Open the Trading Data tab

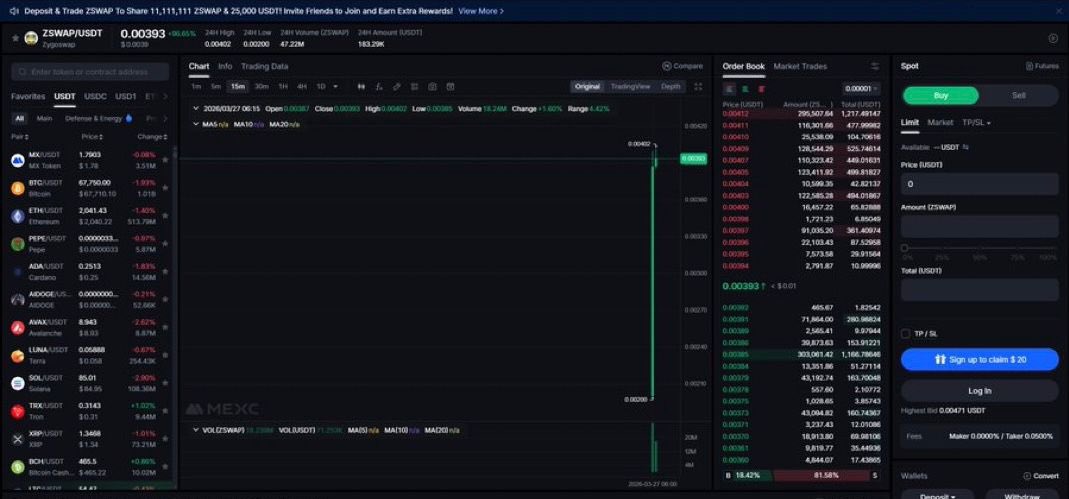(x=264, y=67)
